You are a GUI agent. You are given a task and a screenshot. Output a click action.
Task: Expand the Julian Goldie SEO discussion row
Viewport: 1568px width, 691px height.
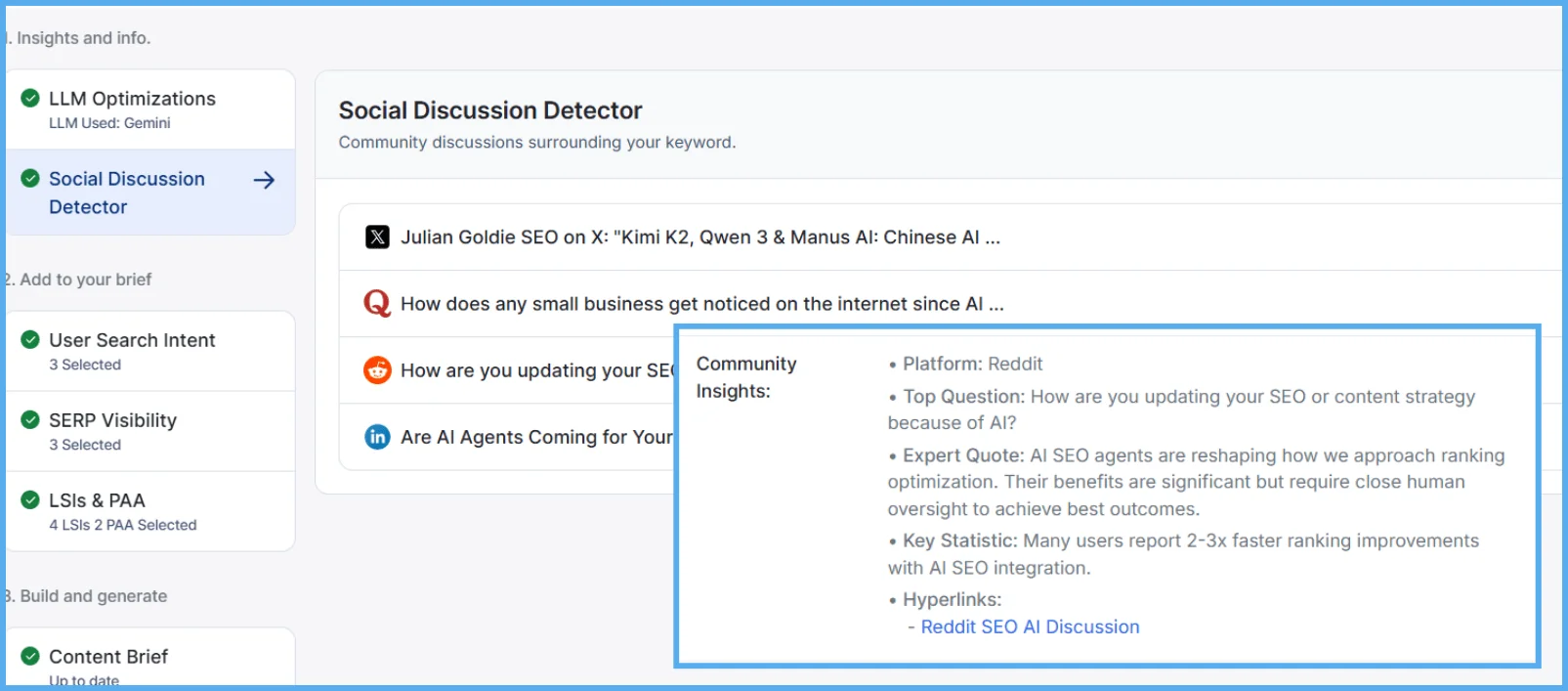click(699, 238)
